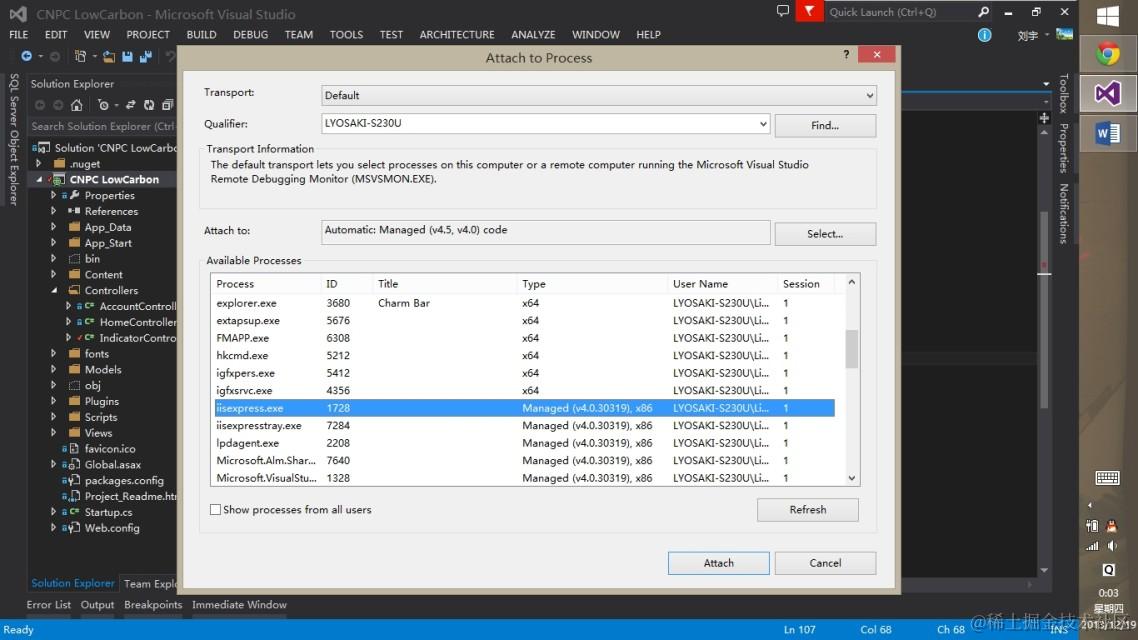The height and width of the screenshot is (640, 1138).
Task: Open the DEBUG menu
Action: pyautogui.click(x=250, y=34)
